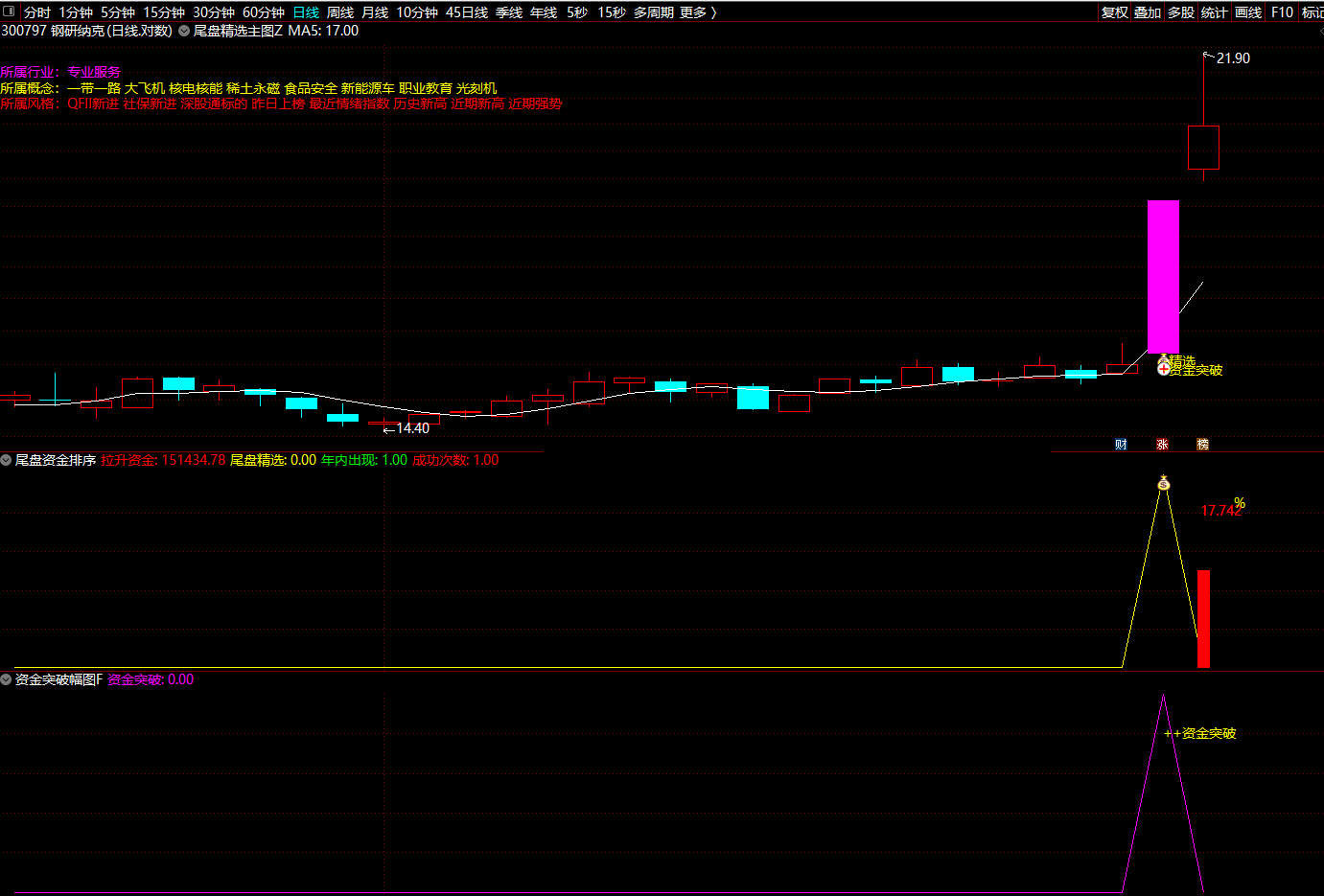Click the 资金突破: 0.00 value in bottom header
The image size is (1324, 896).
151,679
